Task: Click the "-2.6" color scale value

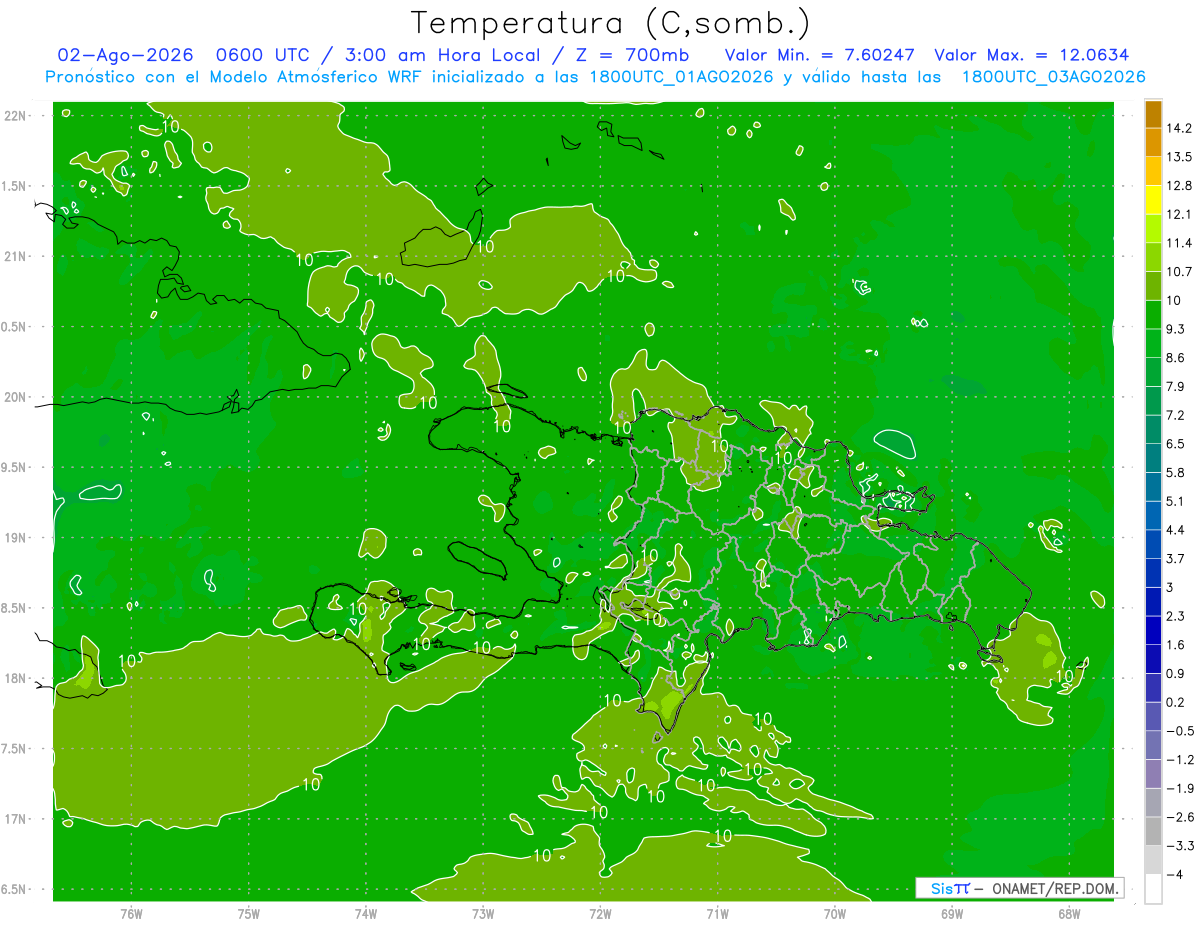Action: tap(1179, 818)
